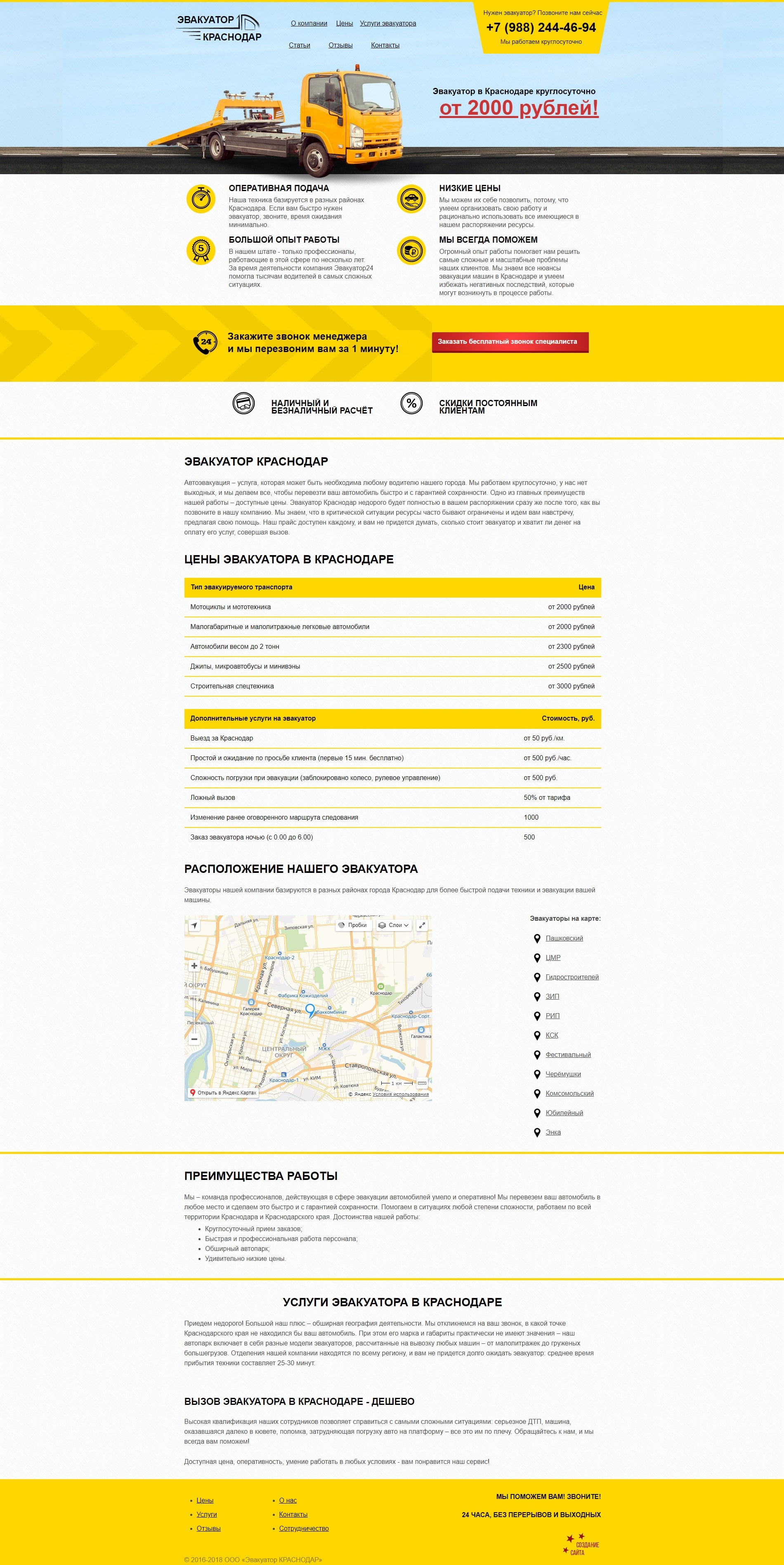Screen dimensions: 784x1565
Task: Click the blue placemark on the map
Action: point(310,1010)
